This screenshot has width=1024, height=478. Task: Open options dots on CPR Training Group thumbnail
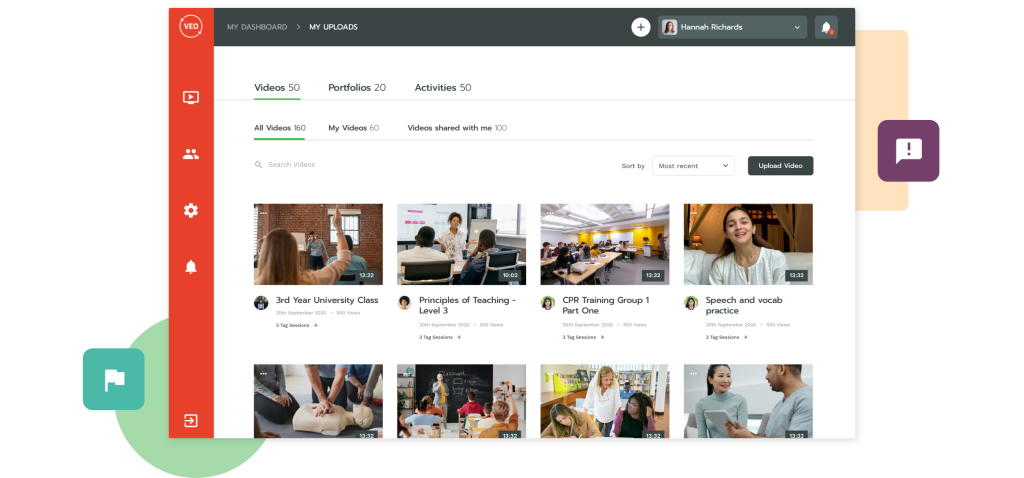[550, 213]
